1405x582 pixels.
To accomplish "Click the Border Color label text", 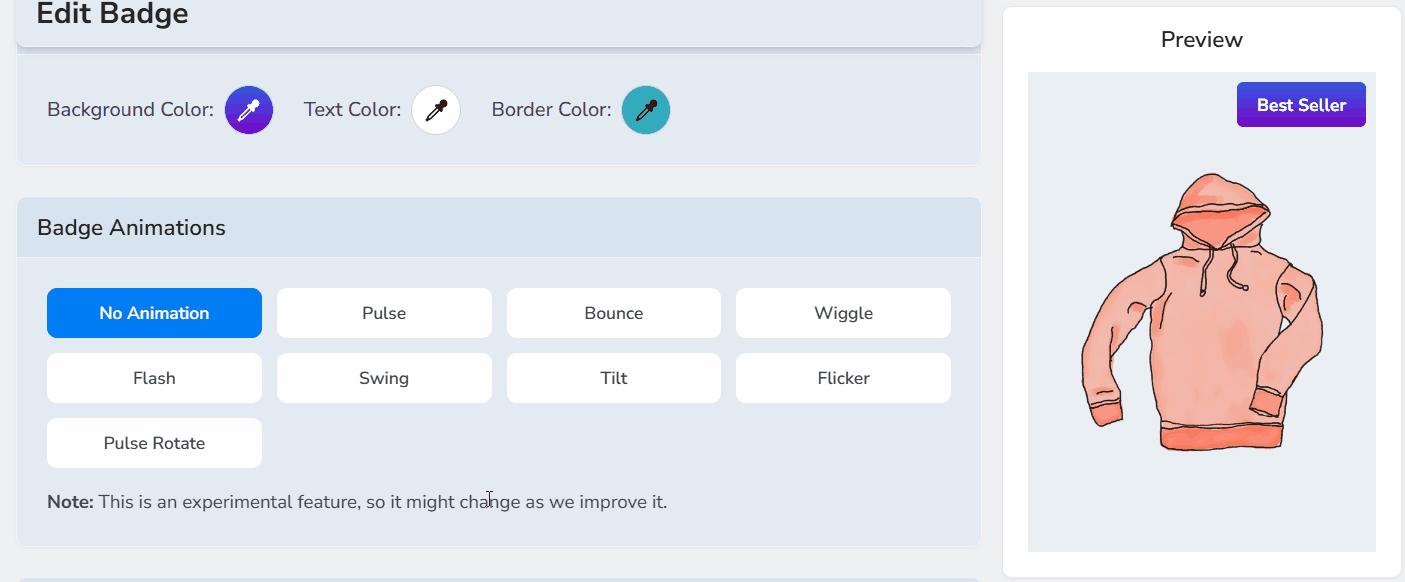I will [x=551, y=110].
